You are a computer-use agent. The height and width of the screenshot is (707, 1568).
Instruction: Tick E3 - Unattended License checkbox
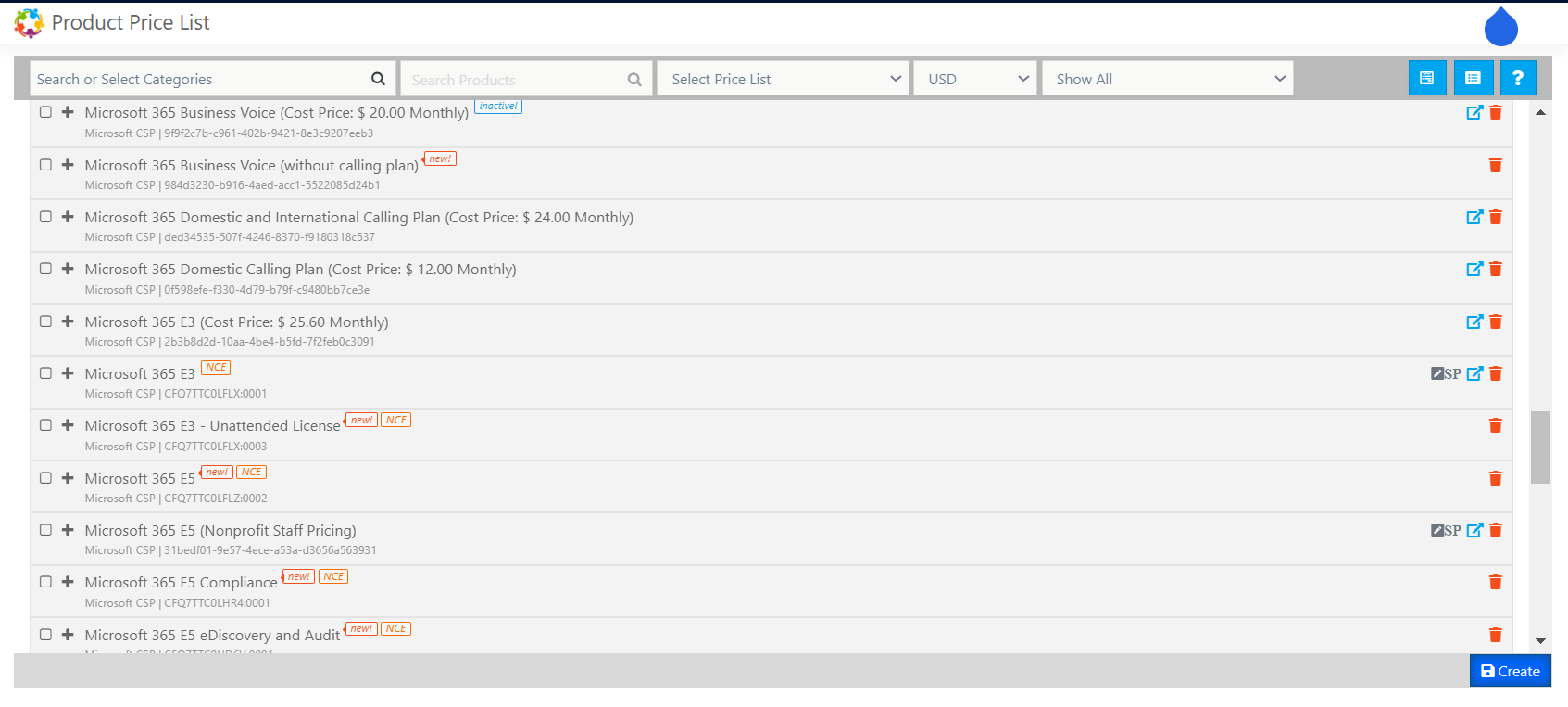45,425
